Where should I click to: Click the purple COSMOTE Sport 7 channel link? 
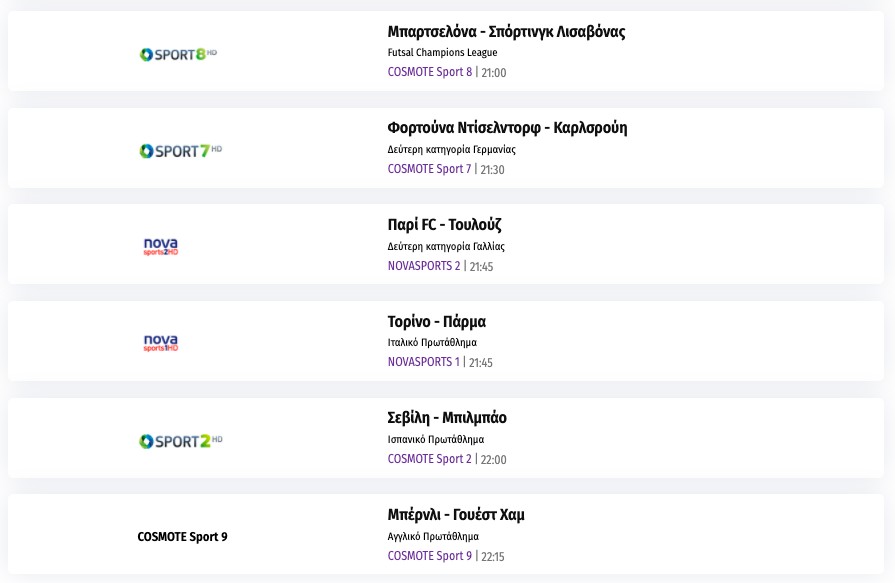pyautogui.click(x=429, y=169)
